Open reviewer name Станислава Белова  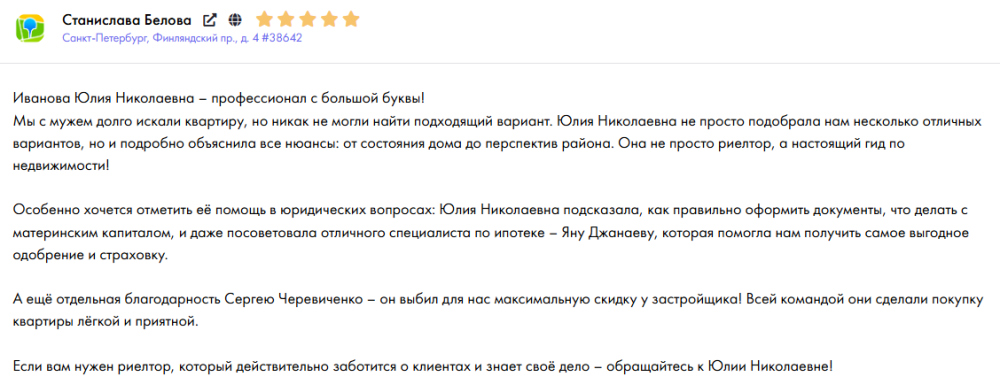127,20
